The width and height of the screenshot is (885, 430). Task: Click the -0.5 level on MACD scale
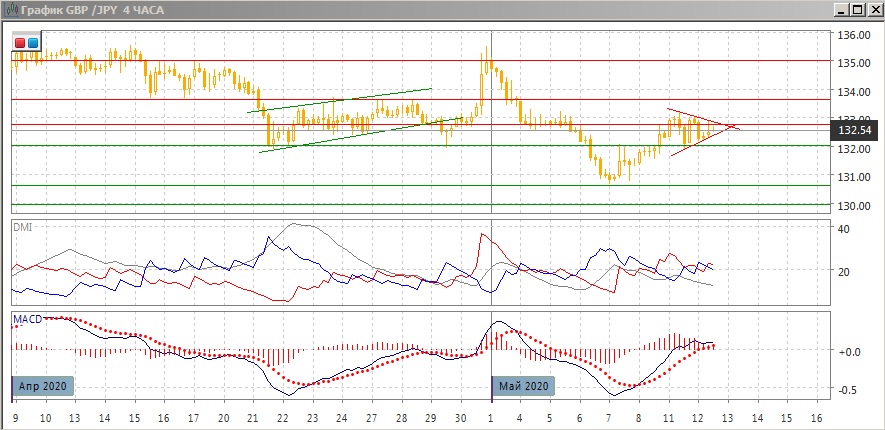pos(849,390)
